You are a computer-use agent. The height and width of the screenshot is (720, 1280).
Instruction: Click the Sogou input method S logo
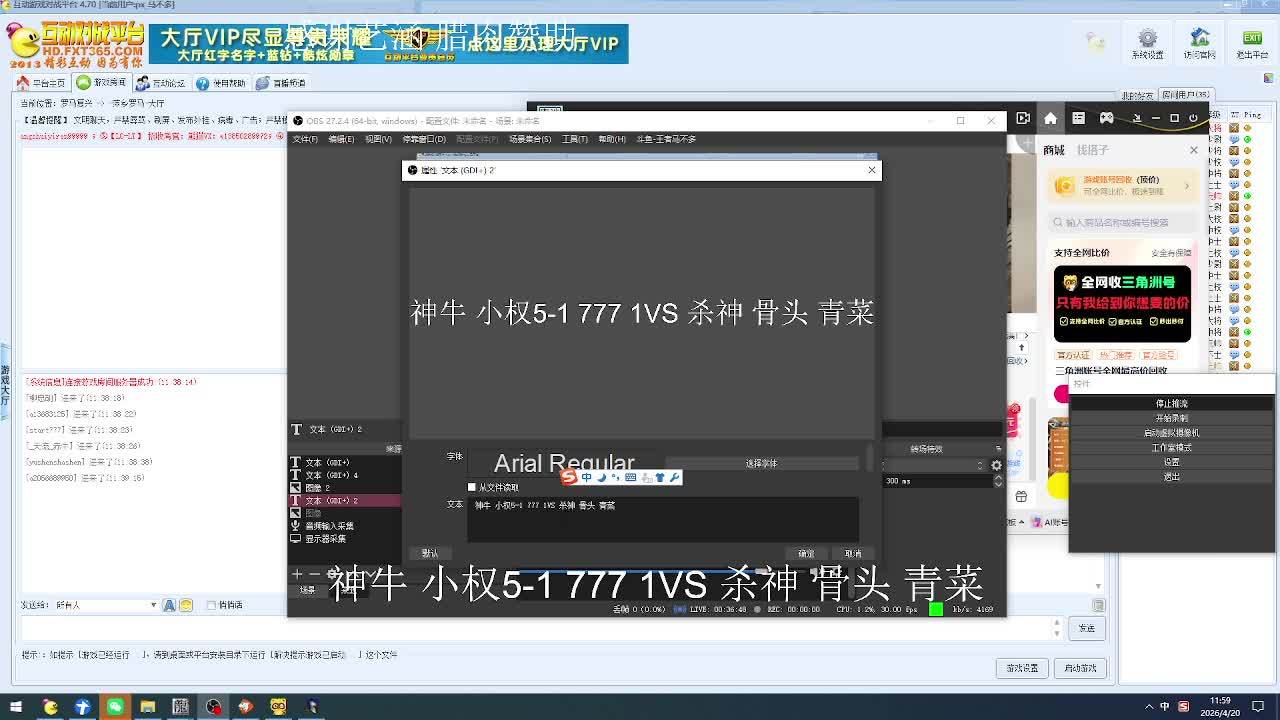[569, 477]
